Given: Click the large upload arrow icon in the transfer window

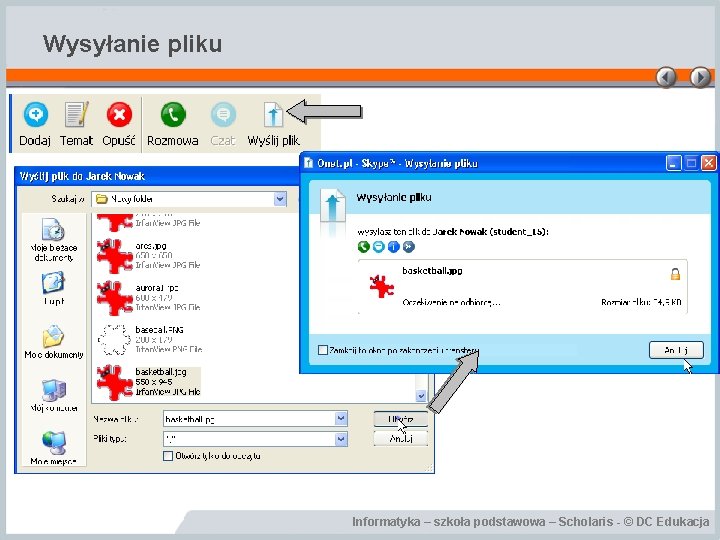Looking at the screenshot, I should click(x=333, y=205).
